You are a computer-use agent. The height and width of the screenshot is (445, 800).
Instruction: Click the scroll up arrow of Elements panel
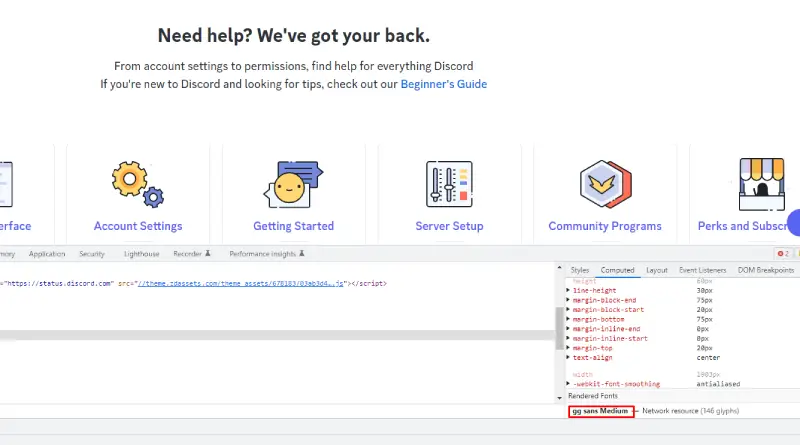tap(559, 267)
